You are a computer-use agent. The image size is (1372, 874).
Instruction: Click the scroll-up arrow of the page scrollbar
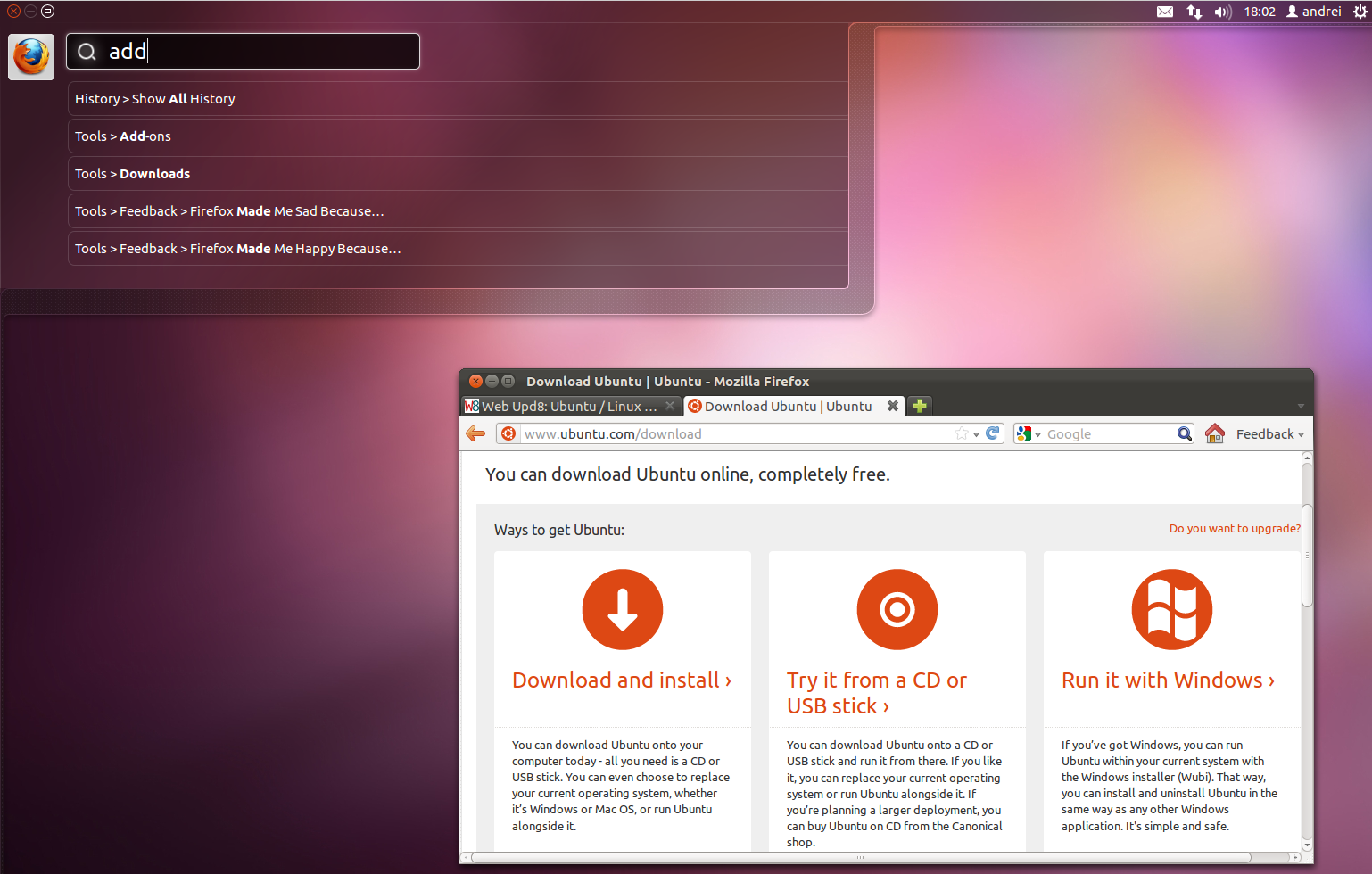tap(1307, 458)
